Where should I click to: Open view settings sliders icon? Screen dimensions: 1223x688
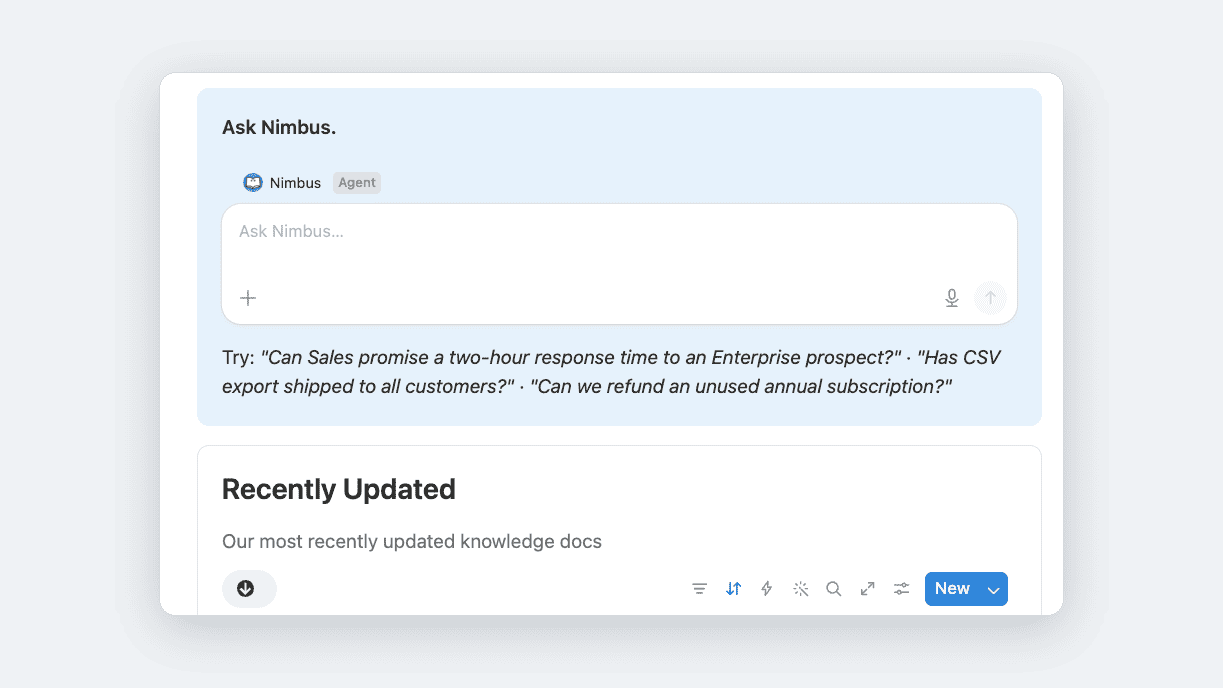pyautogui.click(x=902, y=589)
